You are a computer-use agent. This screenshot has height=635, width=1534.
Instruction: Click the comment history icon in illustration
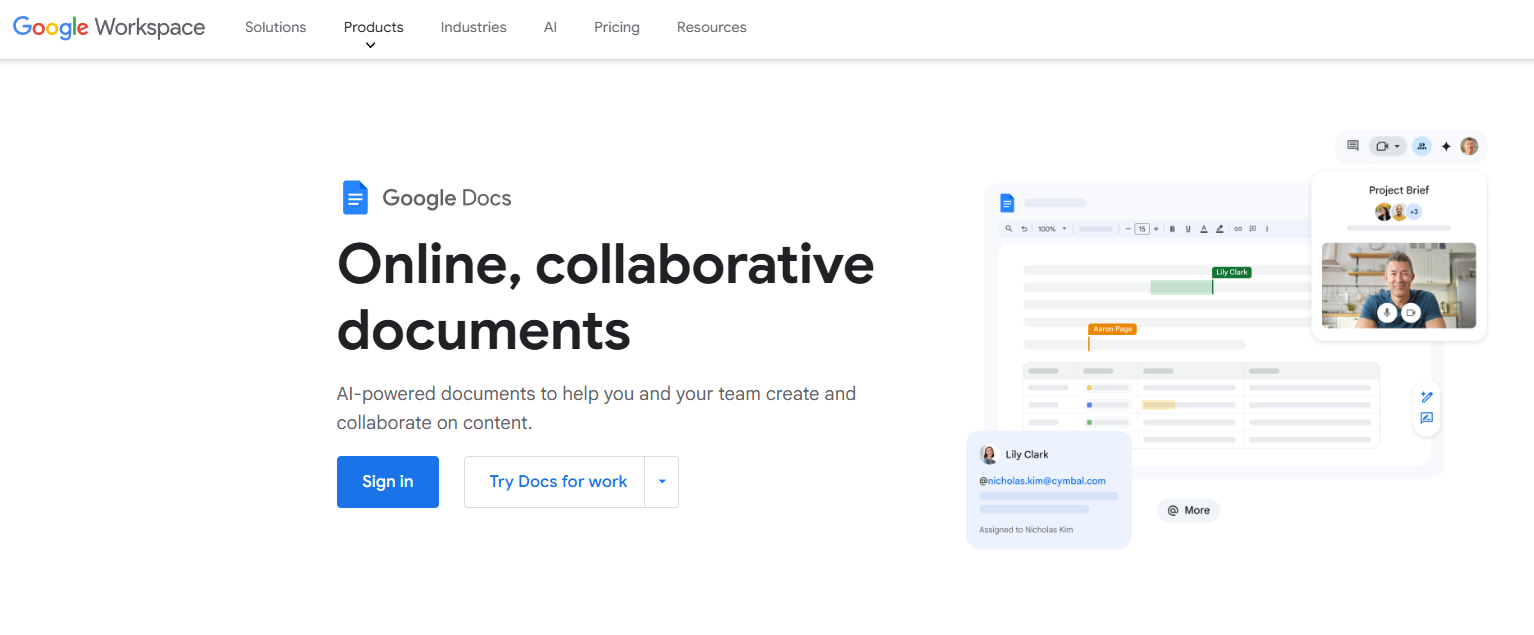click(x=1353, y=146)
